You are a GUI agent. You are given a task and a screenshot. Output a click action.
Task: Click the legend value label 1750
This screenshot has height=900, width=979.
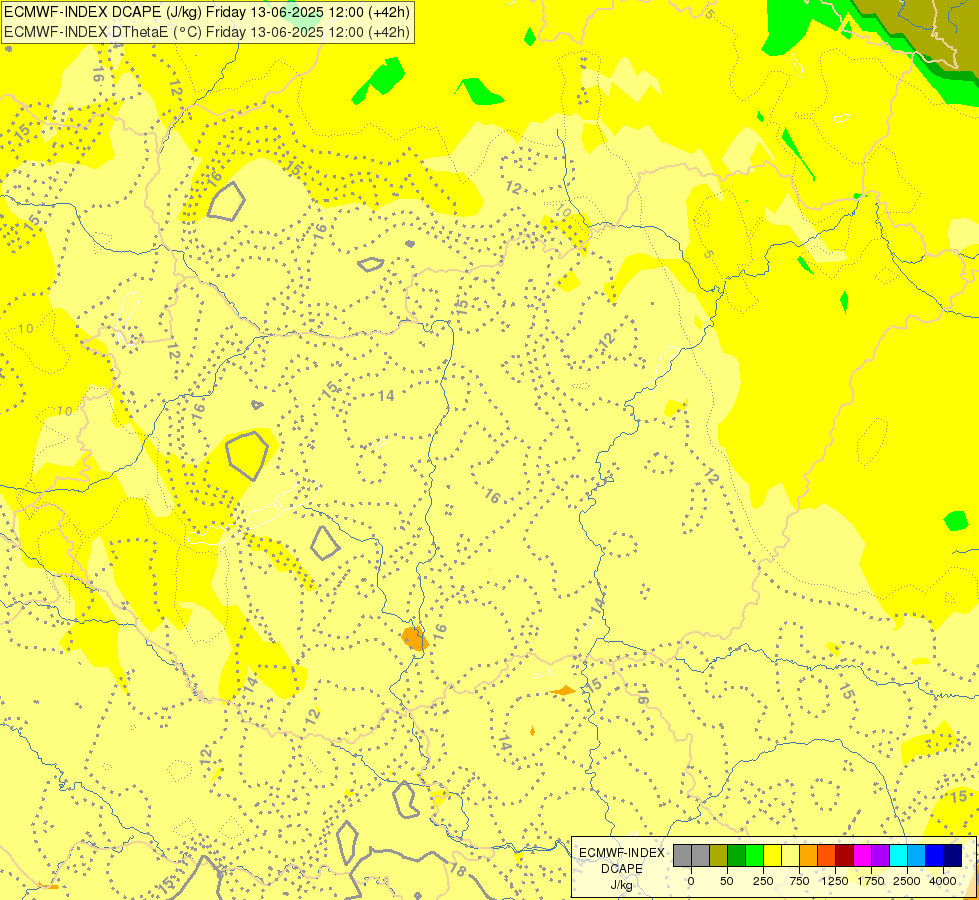click(x=871, y=881)
